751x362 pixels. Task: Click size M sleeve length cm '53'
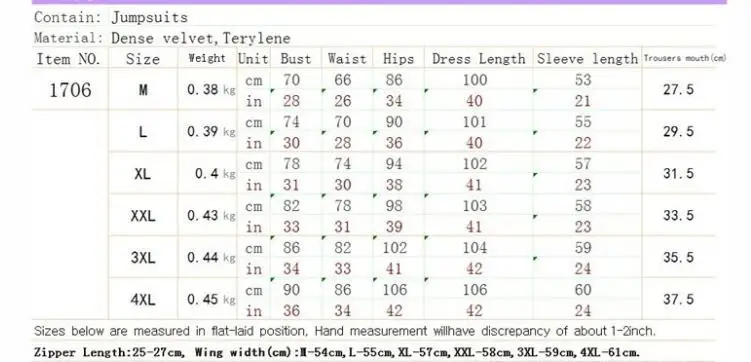coord(583,79)
